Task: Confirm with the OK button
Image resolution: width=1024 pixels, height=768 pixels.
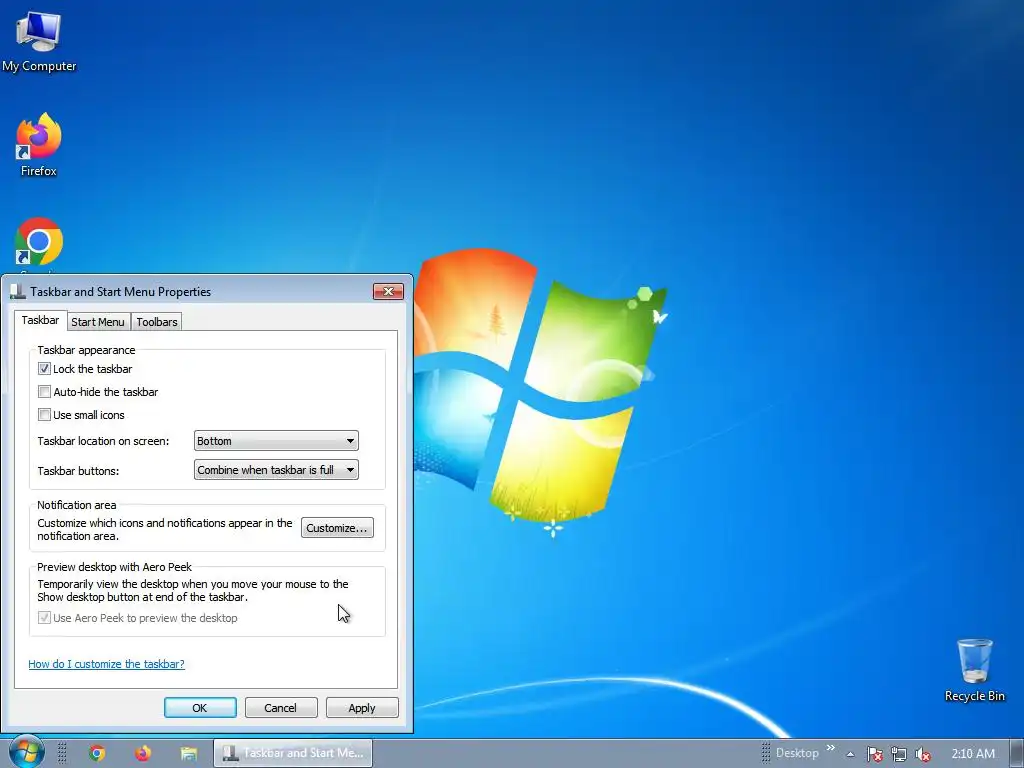Action: (x=200, y=708)
